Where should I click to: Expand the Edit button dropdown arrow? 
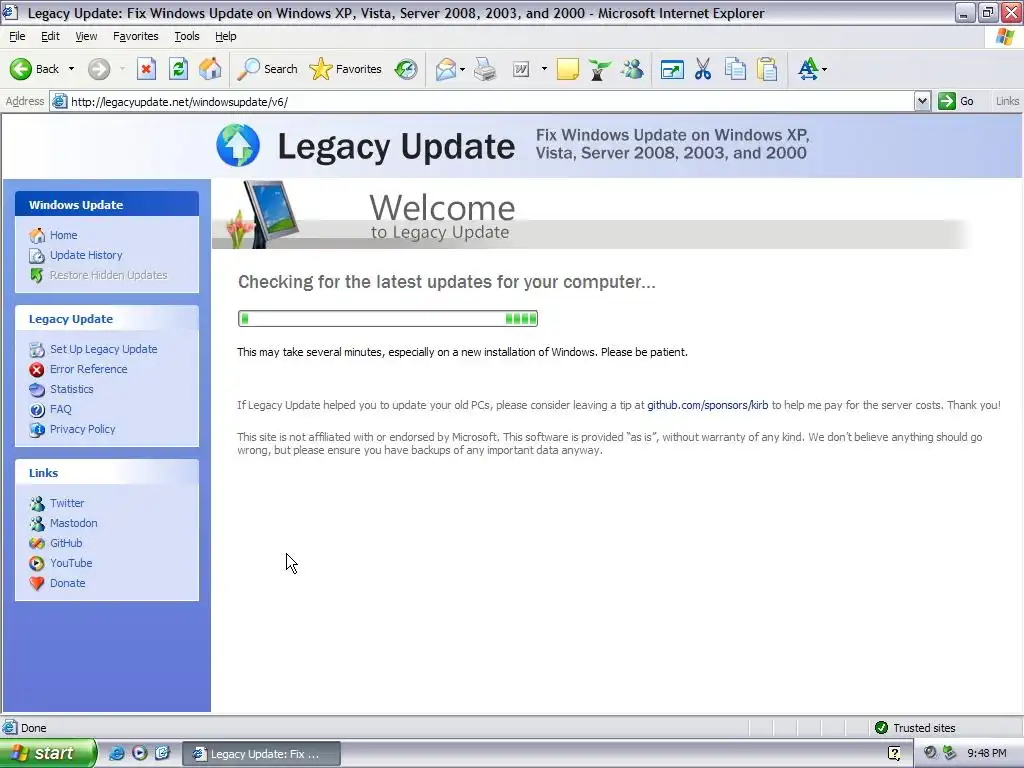(544, 69)
